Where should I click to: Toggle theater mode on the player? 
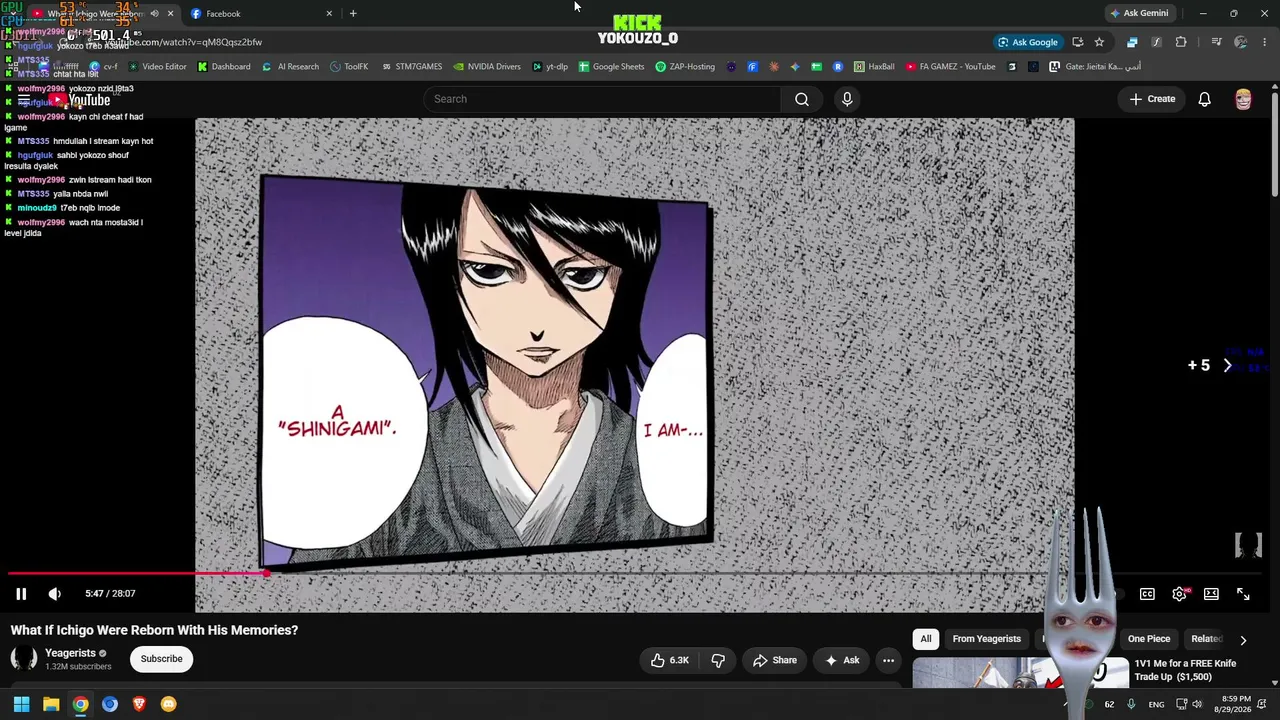click(x=1211, y=594)
